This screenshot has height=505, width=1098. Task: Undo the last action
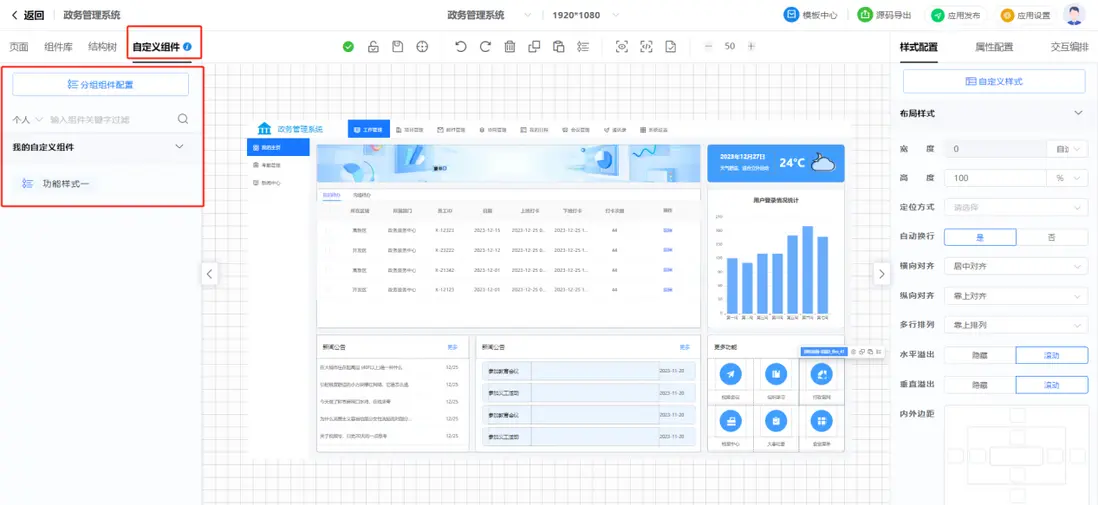click(460, 47)
